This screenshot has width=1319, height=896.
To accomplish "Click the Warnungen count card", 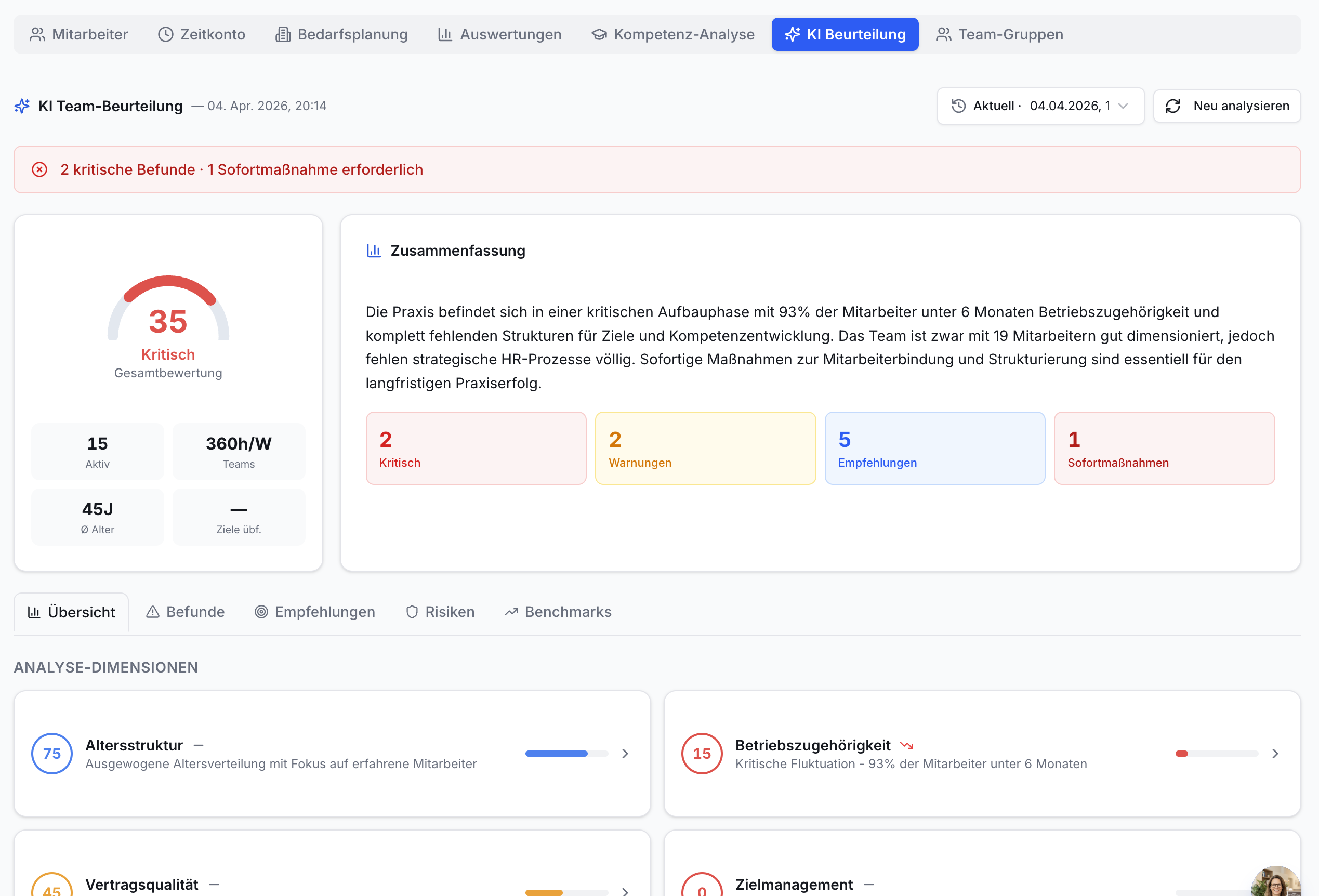I will click(705, 449).
